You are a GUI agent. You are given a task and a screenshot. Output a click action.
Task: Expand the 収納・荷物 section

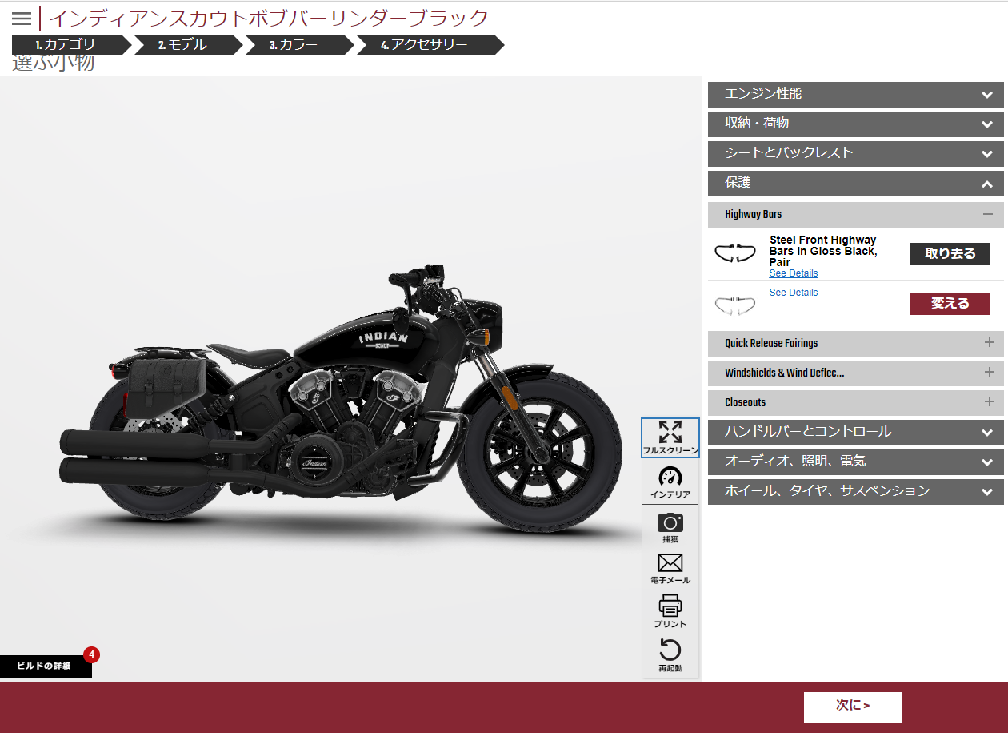[x=856, y=123]
